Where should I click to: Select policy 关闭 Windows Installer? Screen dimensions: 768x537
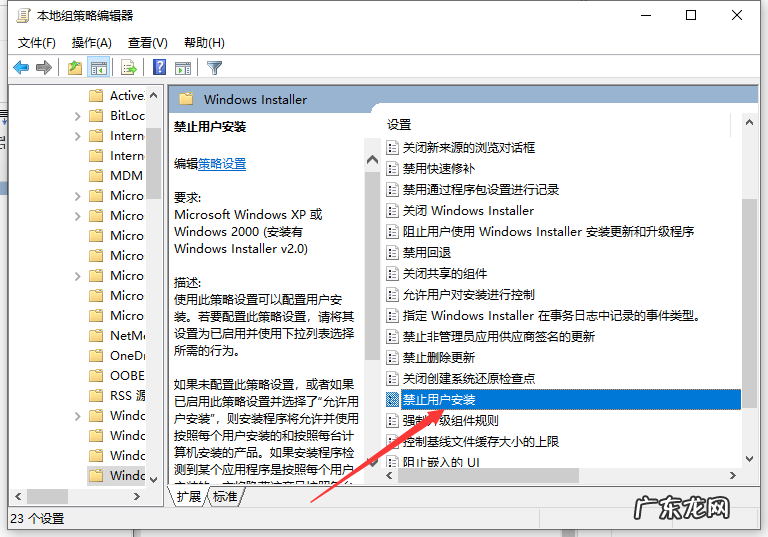468,211
